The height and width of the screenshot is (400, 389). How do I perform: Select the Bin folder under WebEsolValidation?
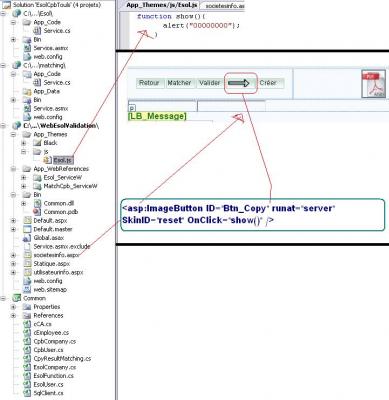[37, 195]
